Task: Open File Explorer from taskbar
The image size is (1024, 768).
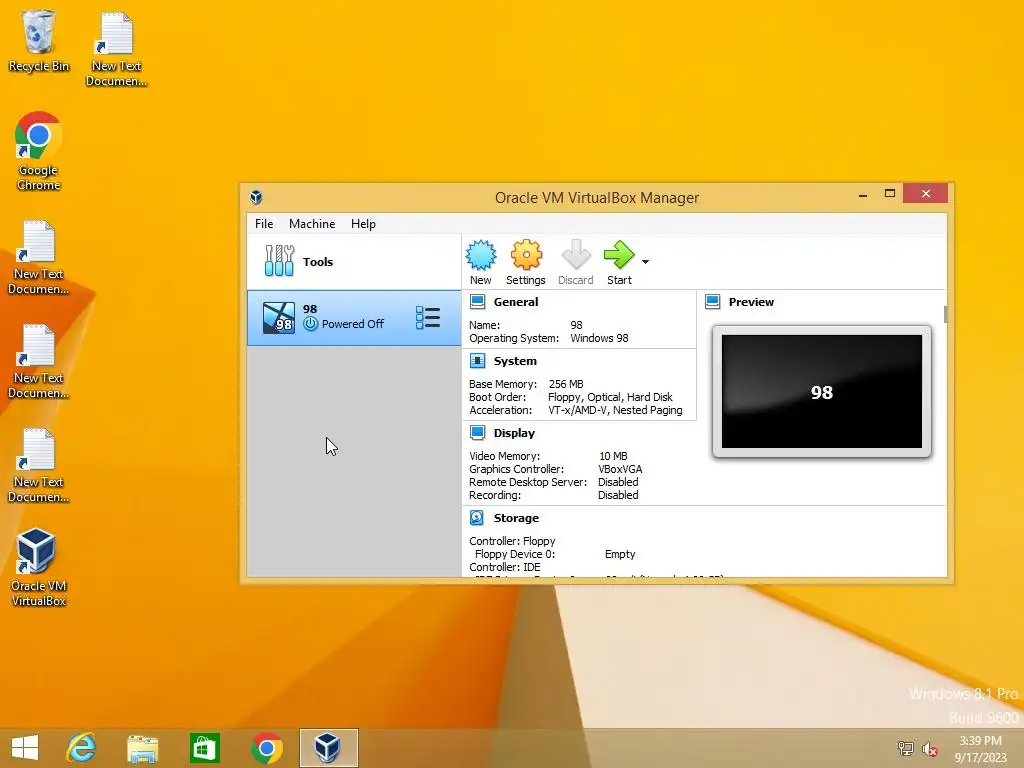Action: coord(142,748)
